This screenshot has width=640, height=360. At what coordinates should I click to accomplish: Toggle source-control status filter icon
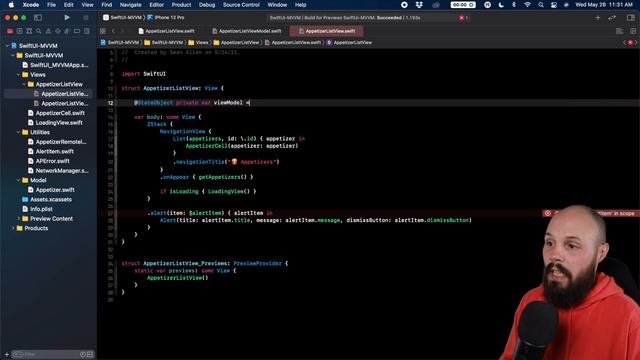tap(90, 354)
